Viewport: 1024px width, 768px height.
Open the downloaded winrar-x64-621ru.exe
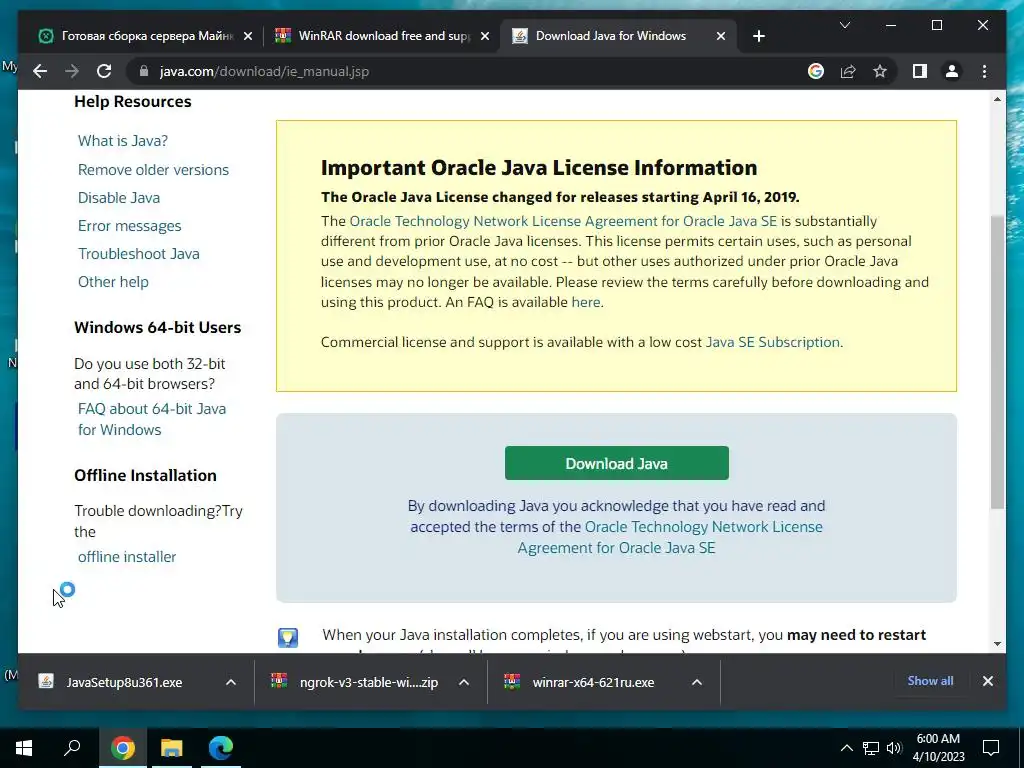(593, 682)
